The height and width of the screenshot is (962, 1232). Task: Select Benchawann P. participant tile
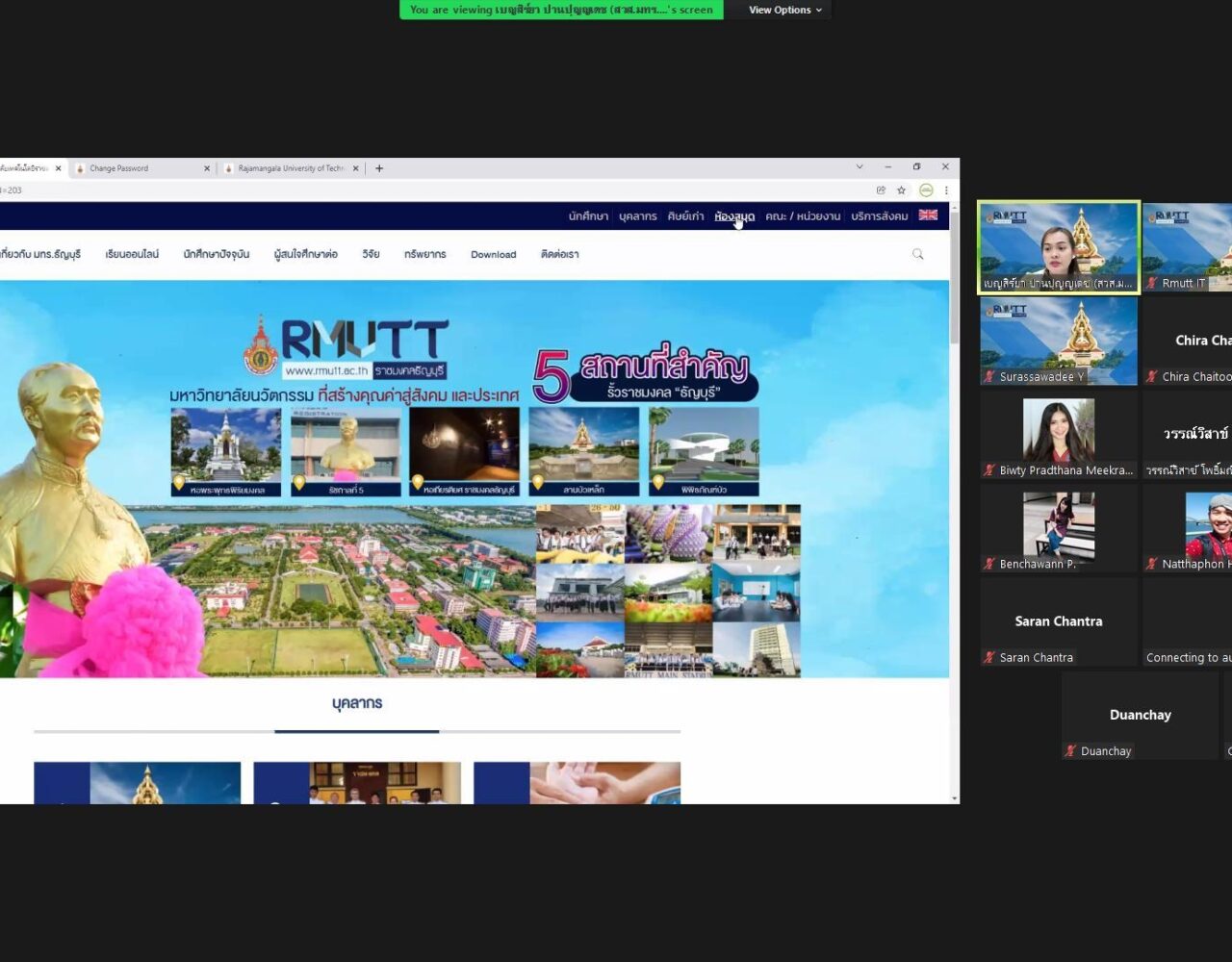pyautogui.click(x=1059, y=528)
